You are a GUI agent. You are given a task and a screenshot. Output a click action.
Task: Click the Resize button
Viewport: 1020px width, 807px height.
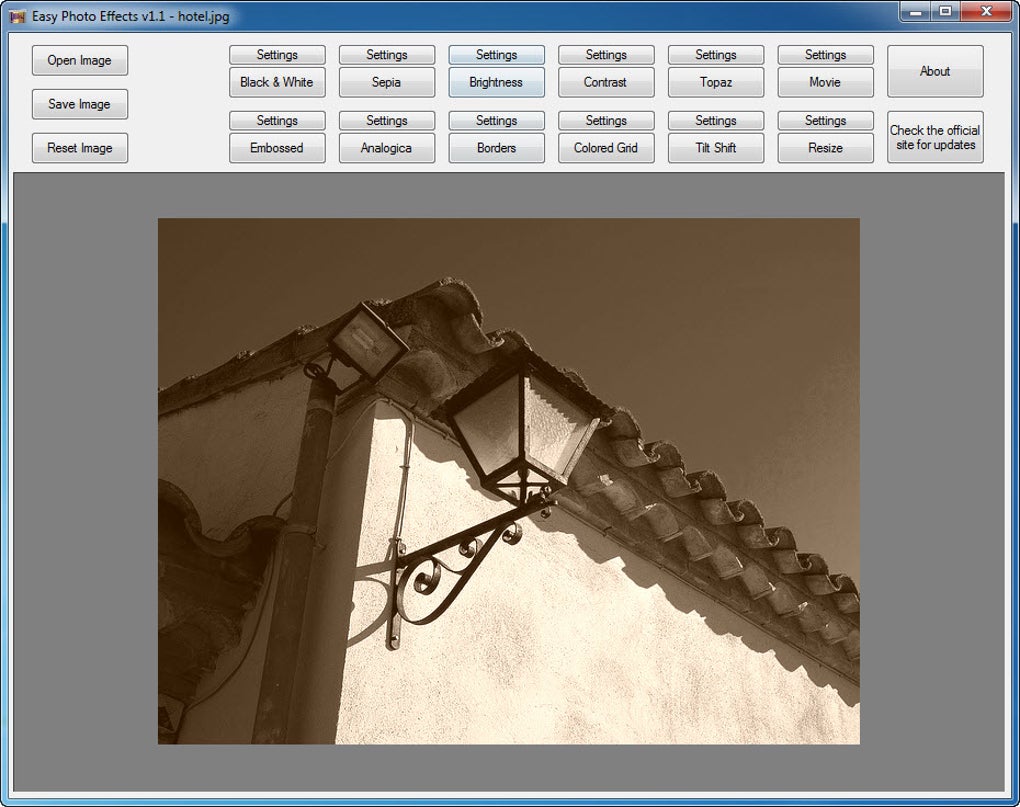point(825,148)
